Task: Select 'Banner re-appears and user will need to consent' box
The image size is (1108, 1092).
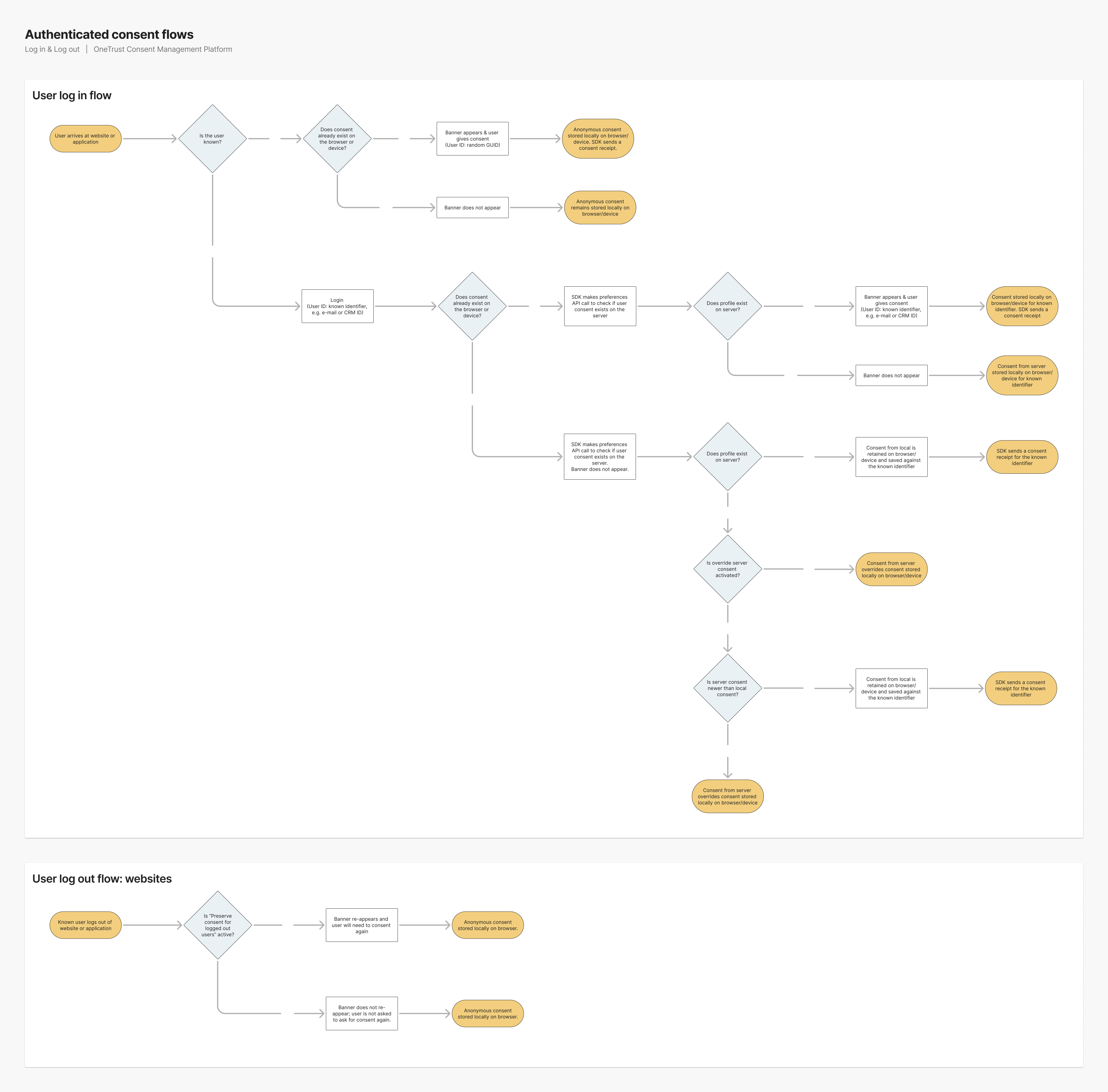Action: 361,925
